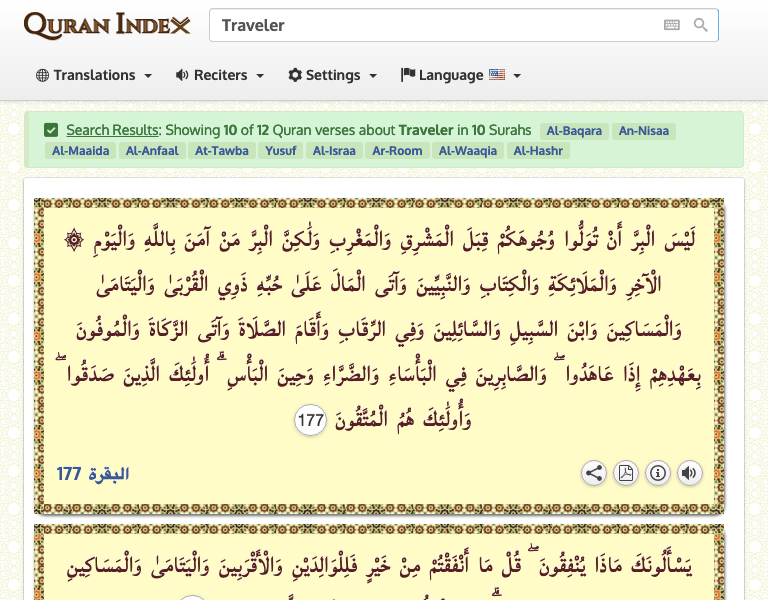Click the verse number 177 circle marker

tap(311, 421)
